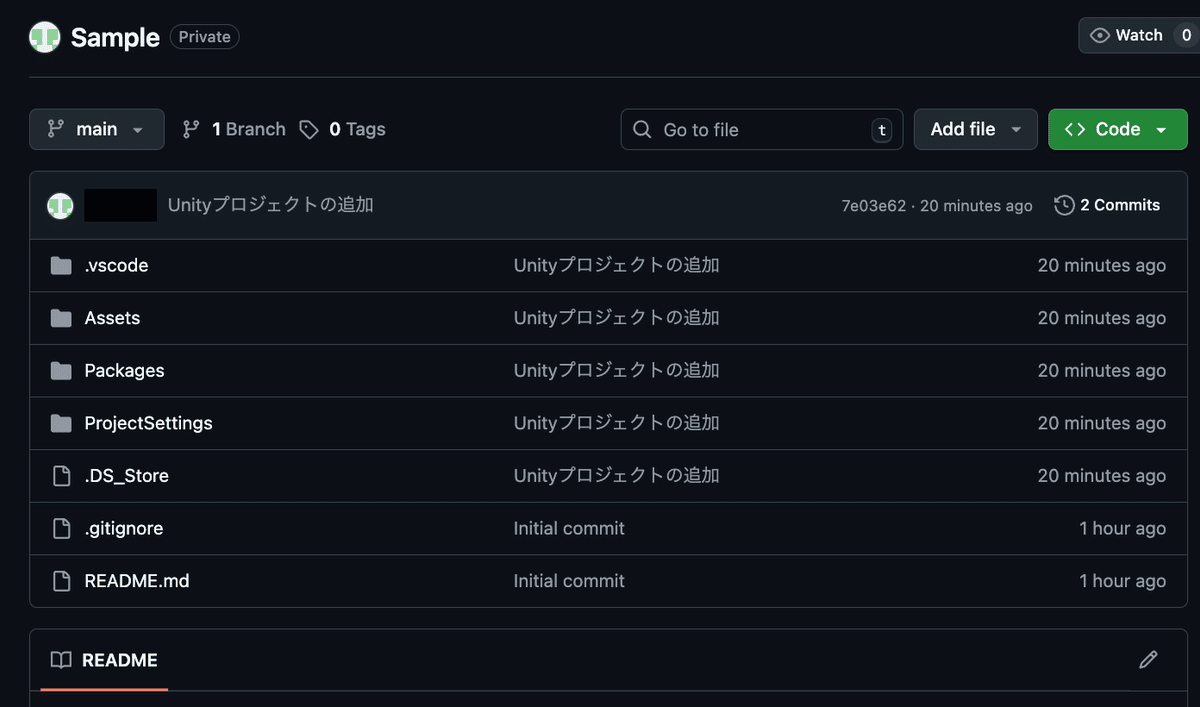Open the green Code dropdown
The height and width of the screenshot is (707, 1200).
[x=1117, y=129]
